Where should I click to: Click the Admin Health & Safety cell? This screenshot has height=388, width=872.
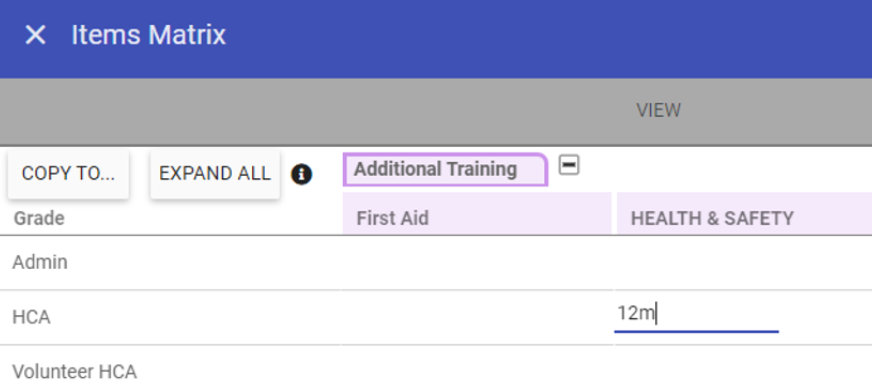[x=743, y=262]
